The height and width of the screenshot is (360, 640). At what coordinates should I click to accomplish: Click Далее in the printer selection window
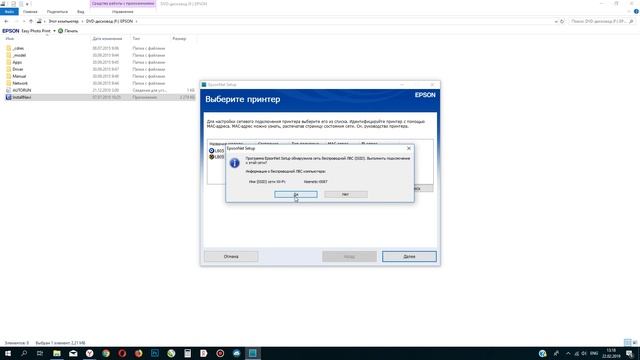click(409, 256)
